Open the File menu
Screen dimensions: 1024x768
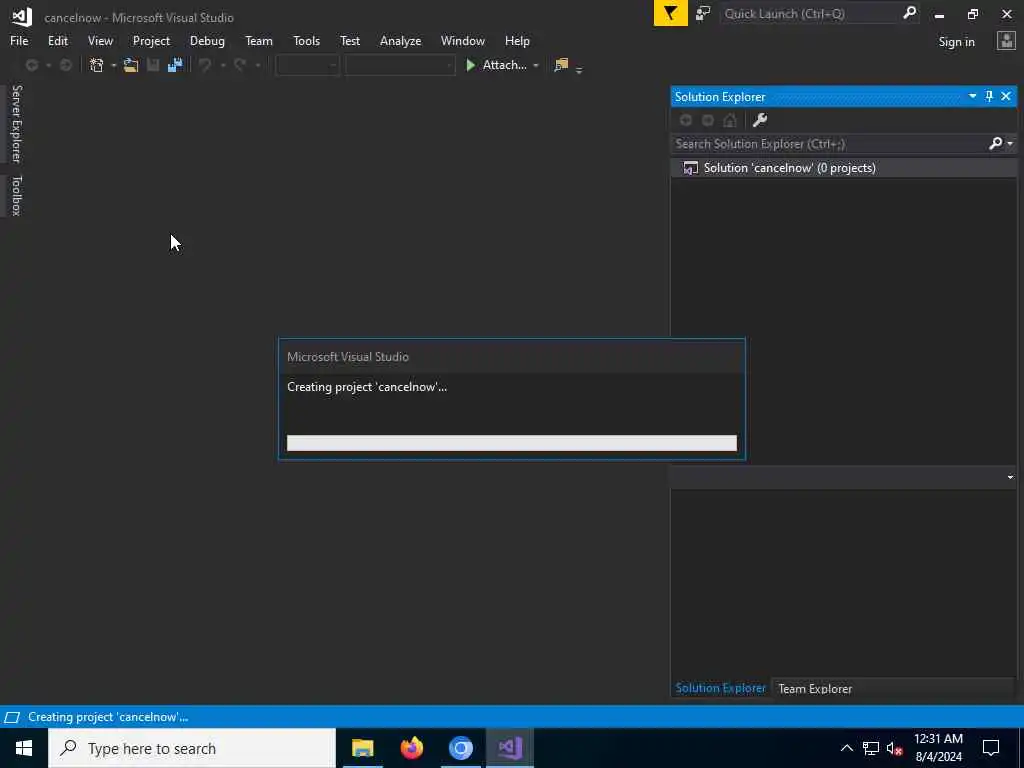click(19, 40)
